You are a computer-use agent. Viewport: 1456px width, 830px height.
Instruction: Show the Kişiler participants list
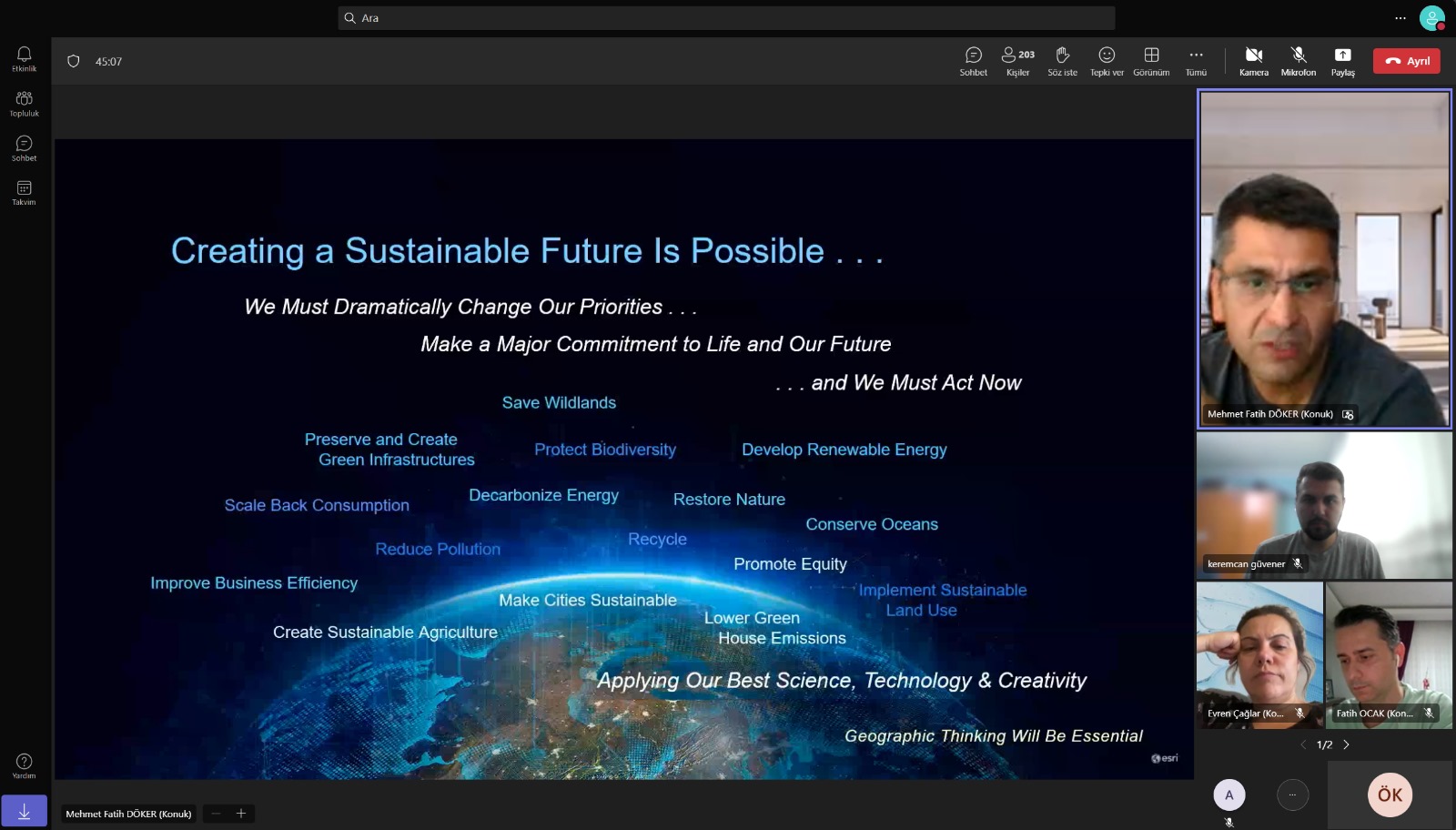[1017, 61]
